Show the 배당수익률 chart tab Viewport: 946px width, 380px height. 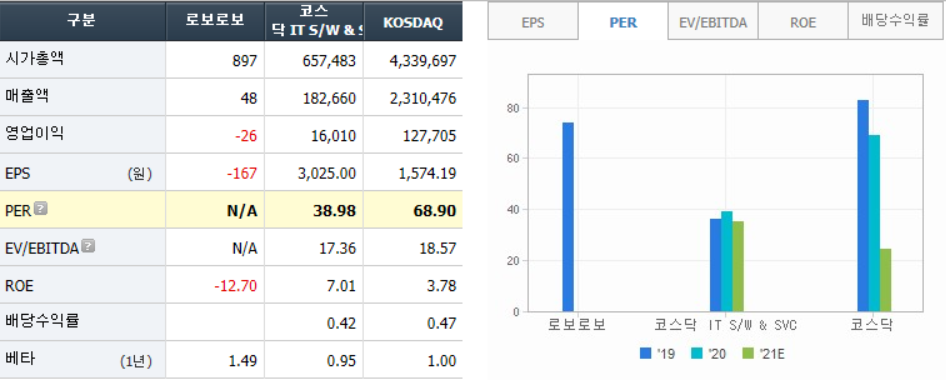895,22
